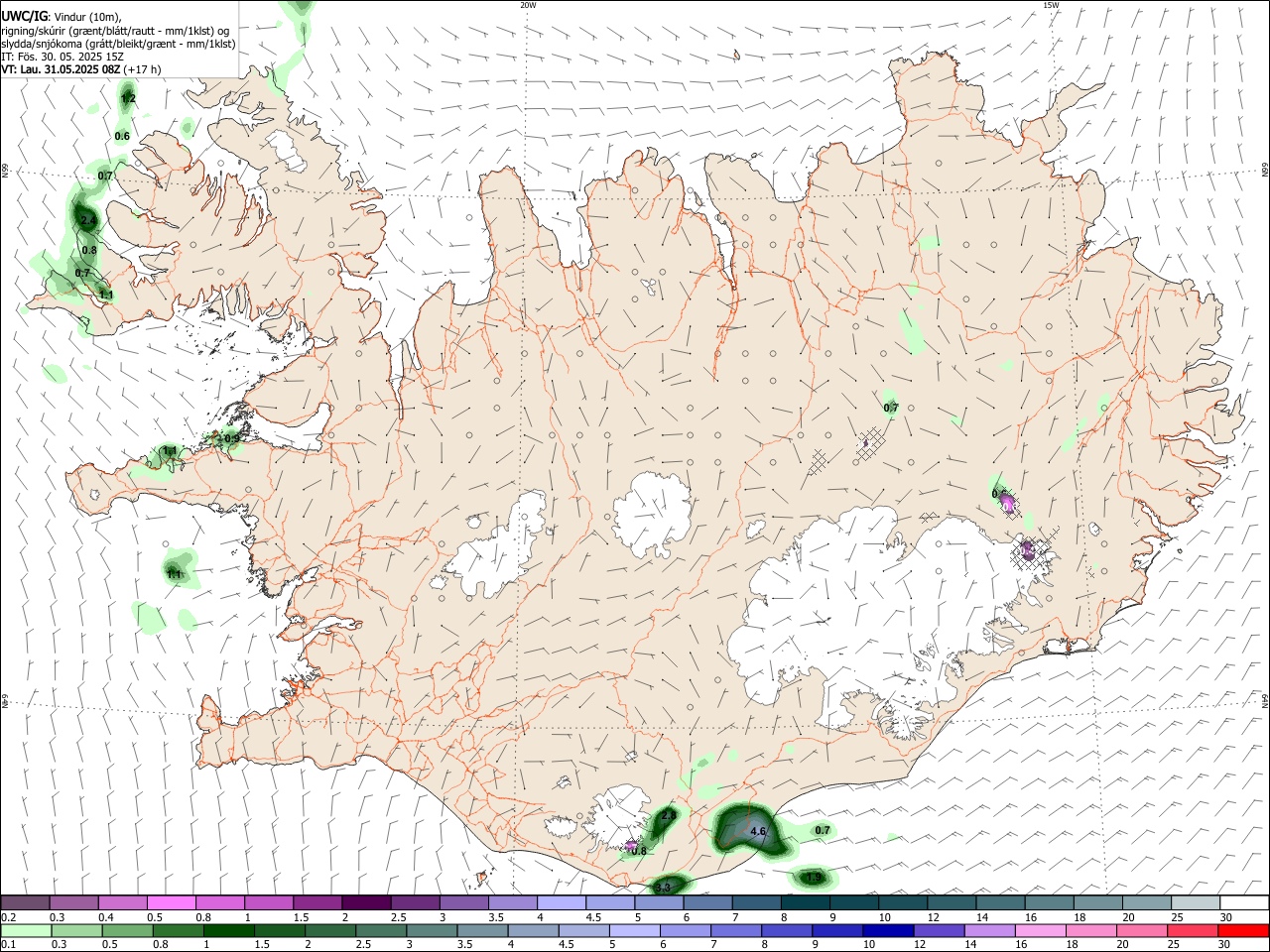Click the green rain cell labeled 1.9
1270x952 pixels.
[814, 878]
